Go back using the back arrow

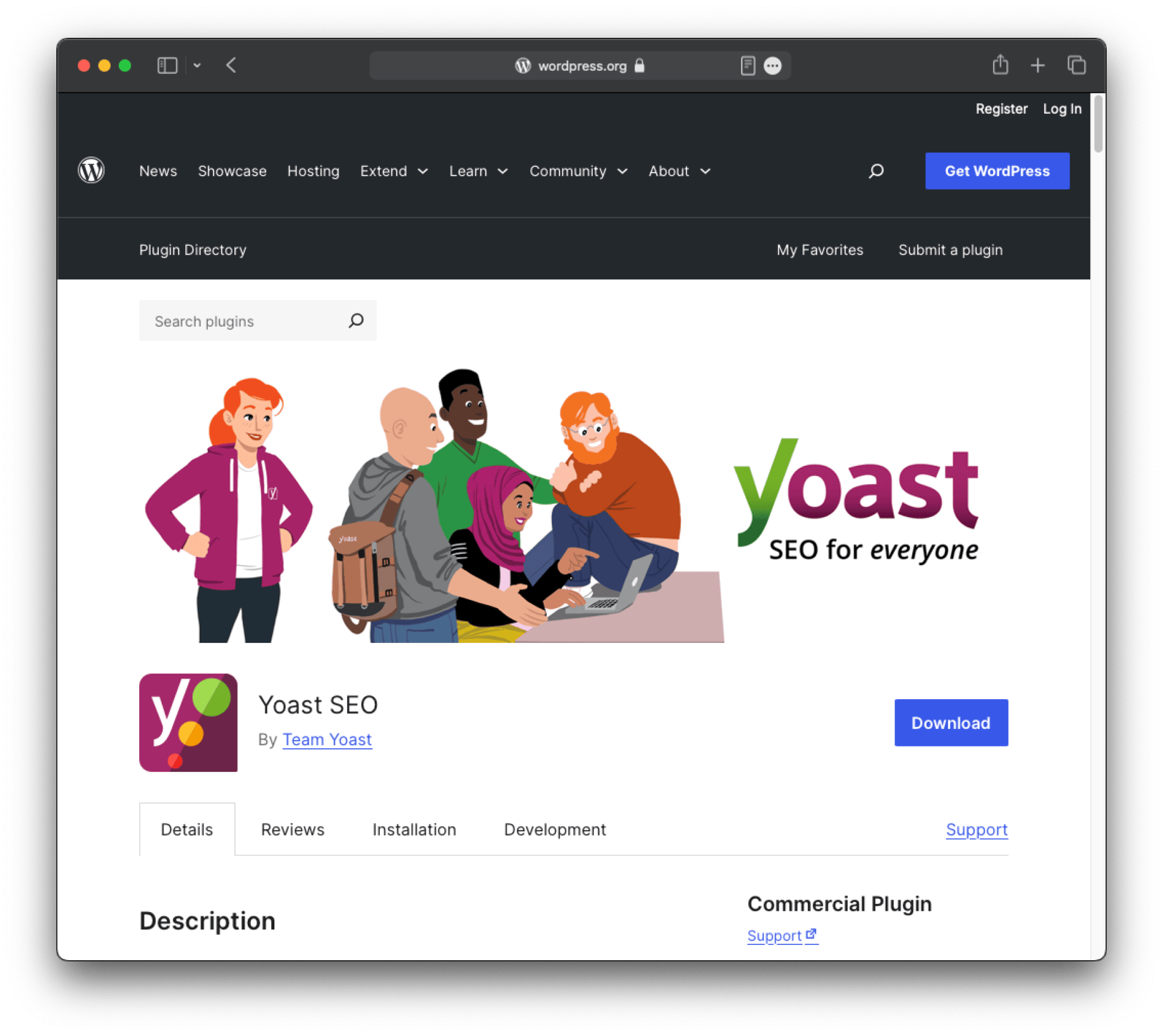pyautogui.click(x=230, y=65)
